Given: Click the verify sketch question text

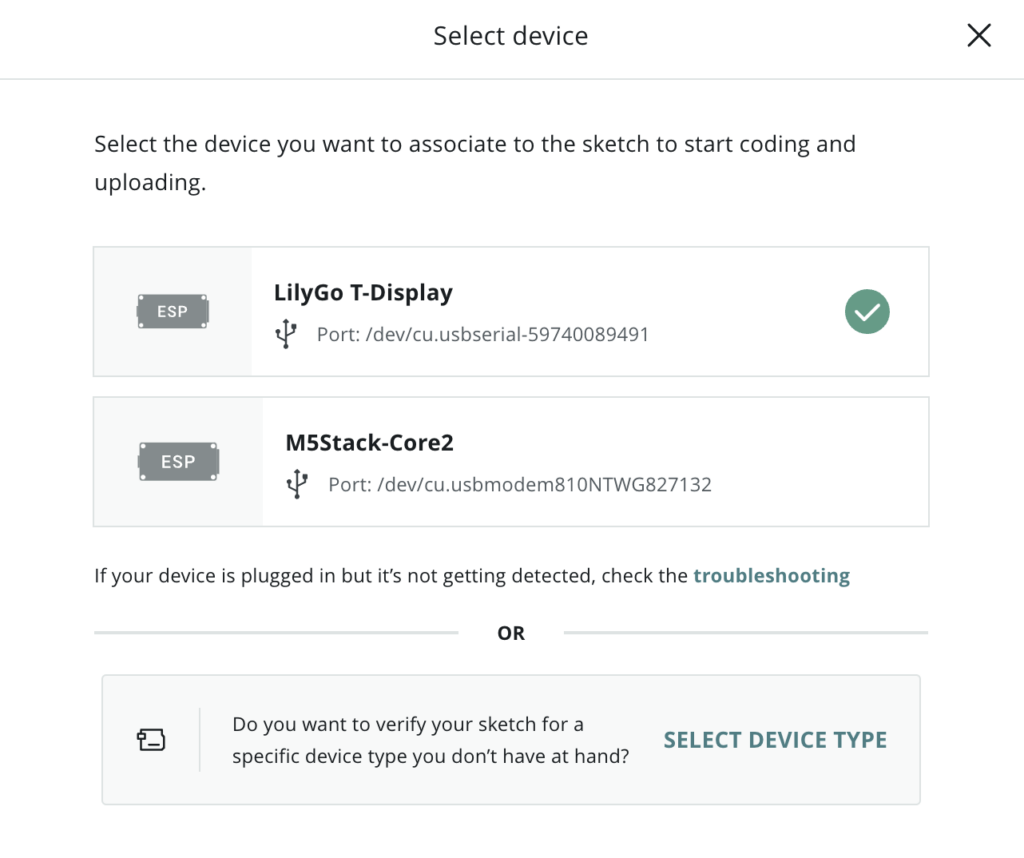Looking at the screenshot, I should (430, 740).
